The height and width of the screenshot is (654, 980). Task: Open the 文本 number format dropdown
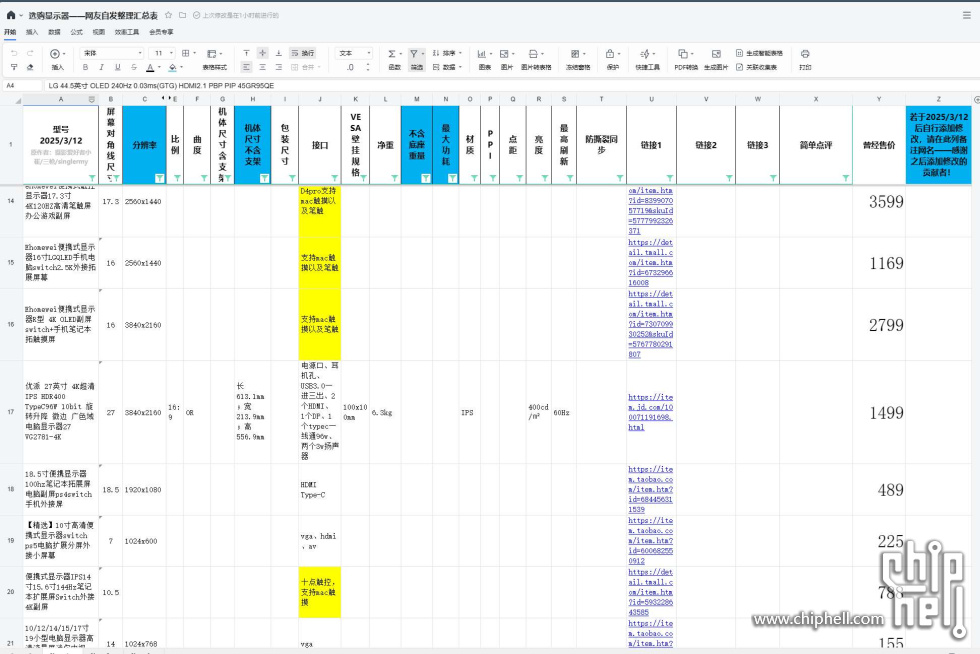click(354, 54)
